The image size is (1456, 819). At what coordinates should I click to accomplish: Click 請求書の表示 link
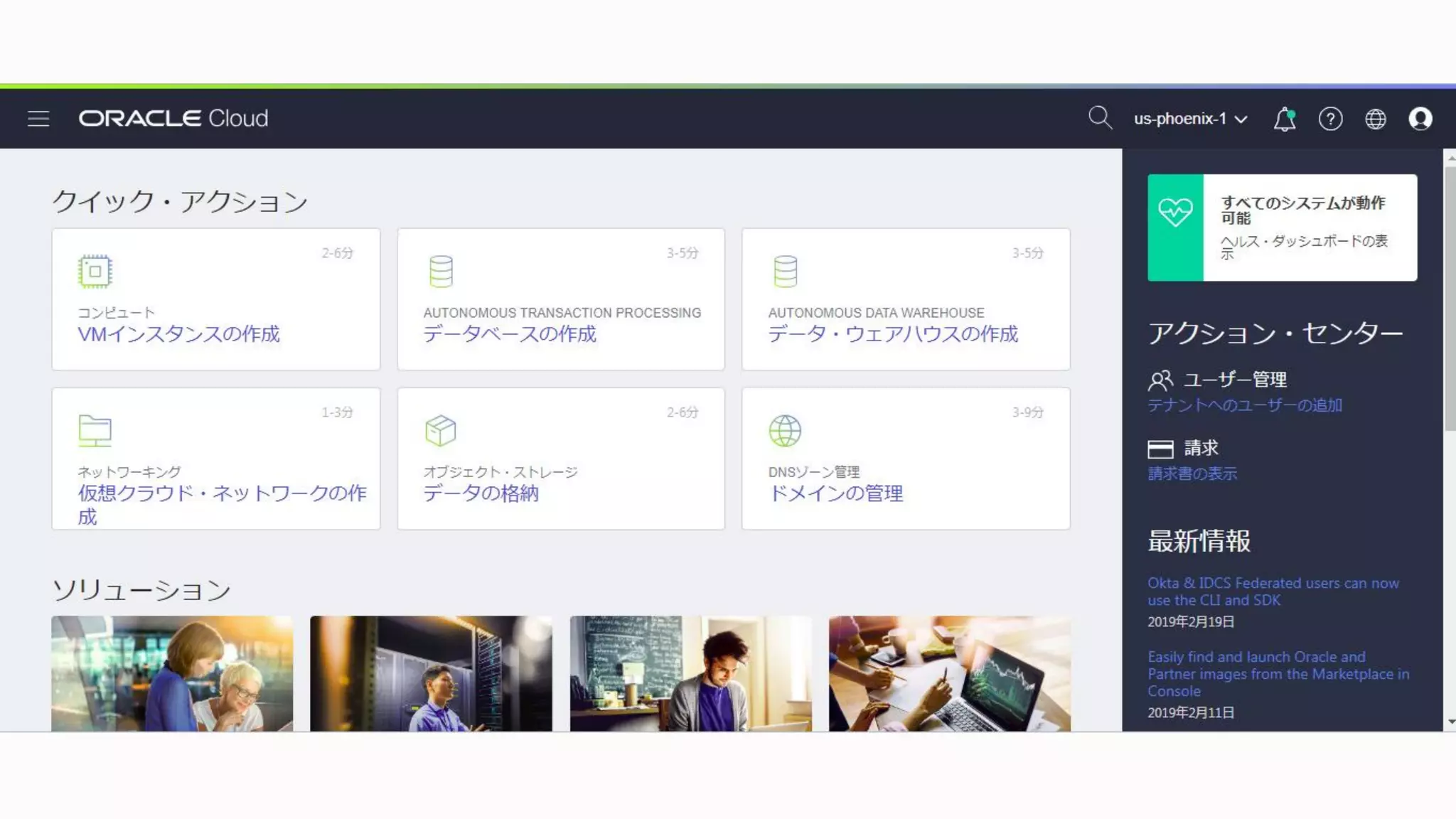[1192, 473]
